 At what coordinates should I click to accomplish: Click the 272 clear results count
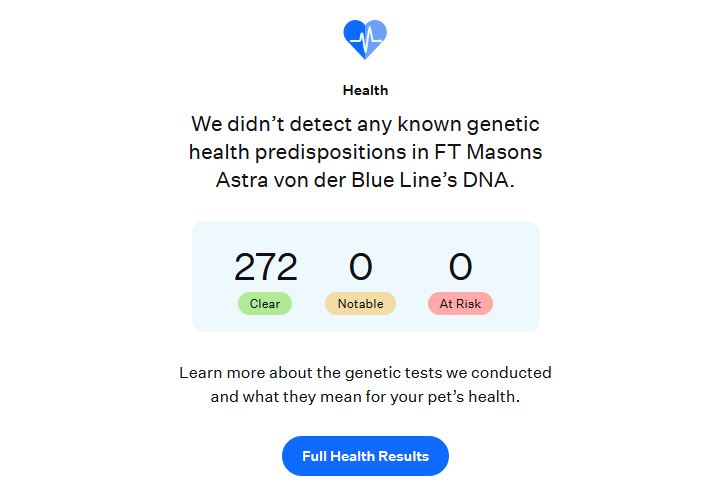tap(265, 267)
